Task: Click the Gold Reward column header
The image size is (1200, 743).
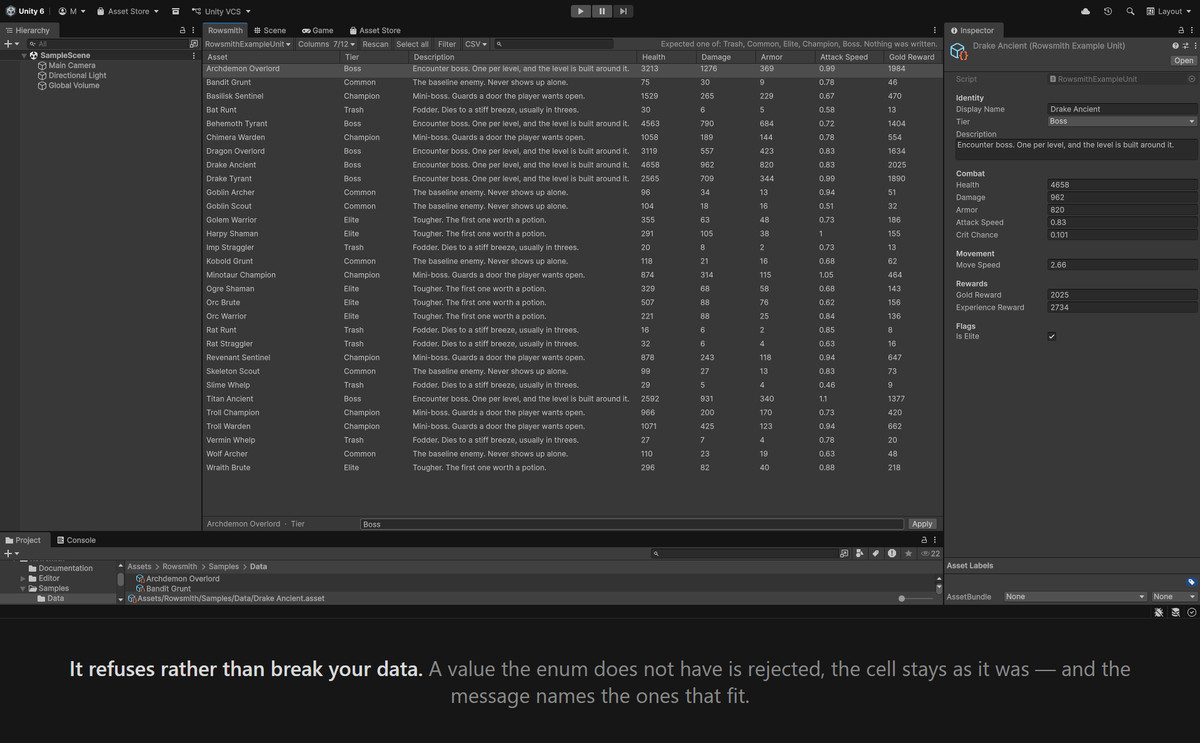Action: click(x=912, y=57)
